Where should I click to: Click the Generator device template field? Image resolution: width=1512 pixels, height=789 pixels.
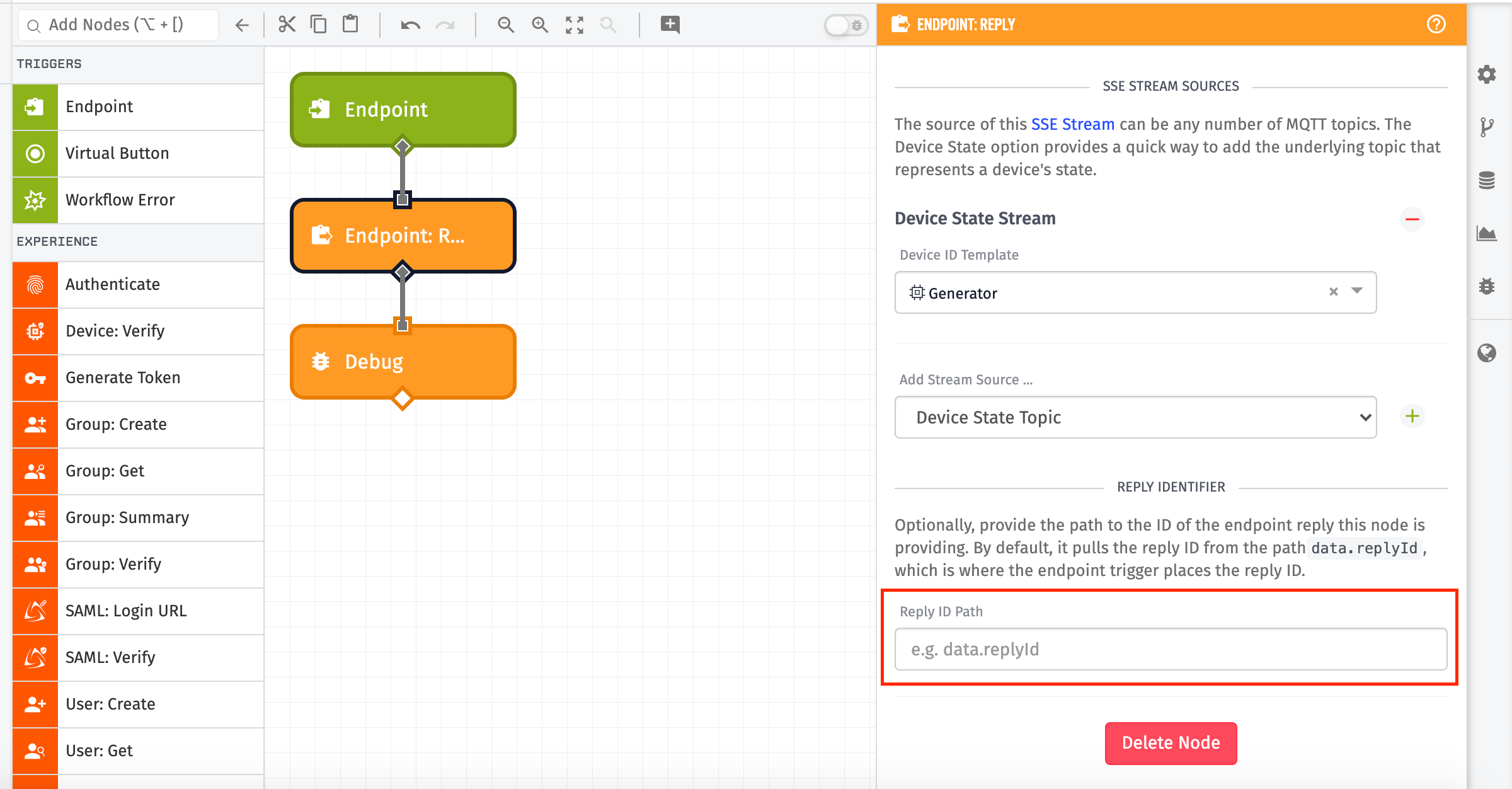point(1135,292)
